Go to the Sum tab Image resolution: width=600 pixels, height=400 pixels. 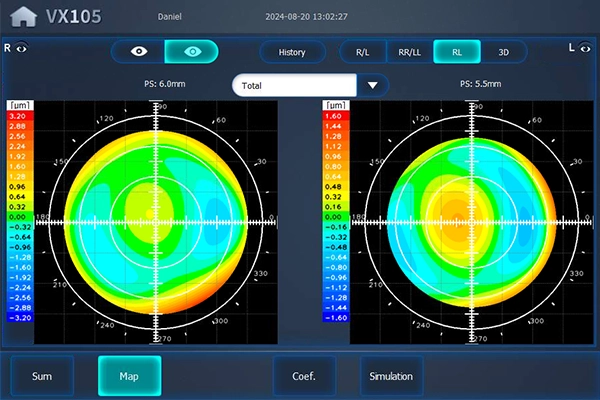tap(42, 376)
